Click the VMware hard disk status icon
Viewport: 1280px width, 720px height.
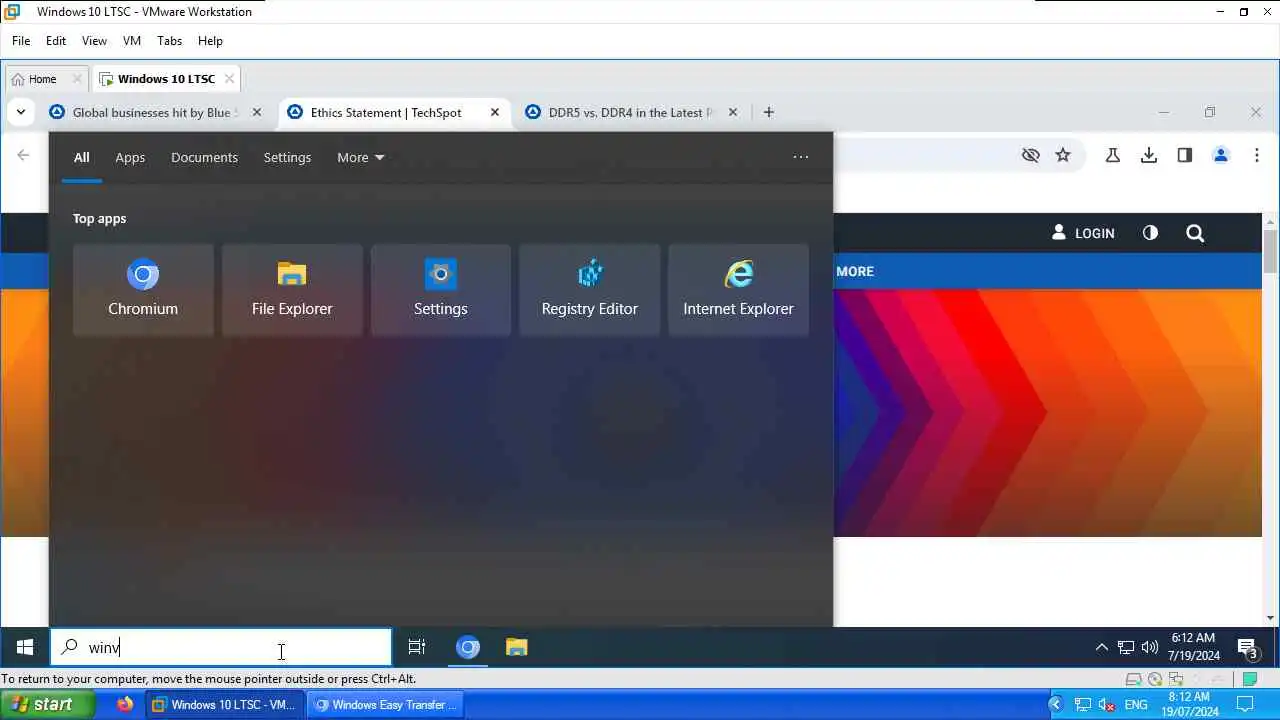[x=1136, y=679]
